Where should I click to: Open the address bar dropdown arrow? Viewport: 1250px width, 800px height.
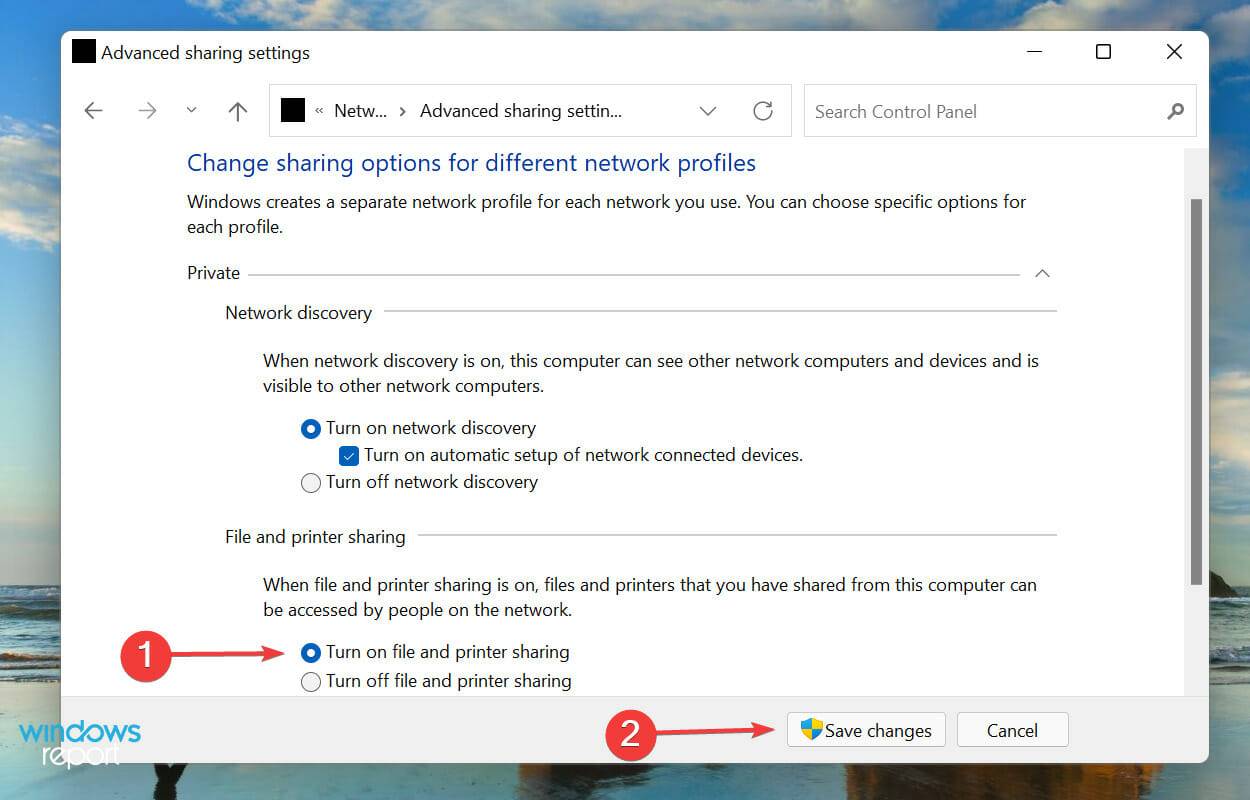pyautogui.click(x=708, y=111)
